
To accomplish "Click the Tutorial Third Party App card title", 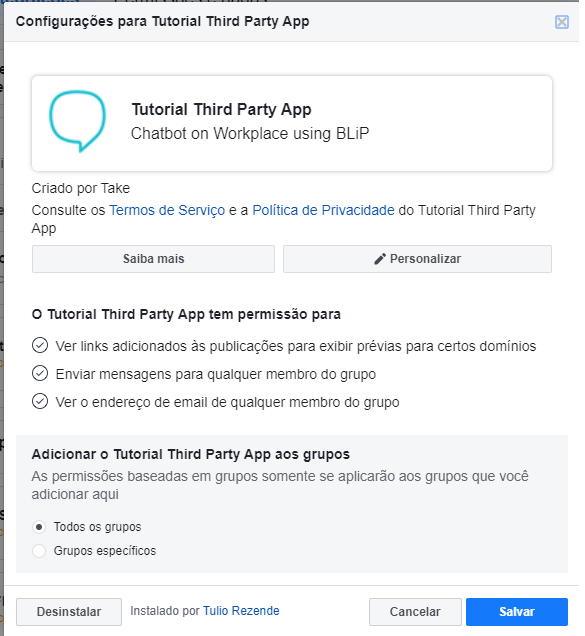I will point(222,110).
